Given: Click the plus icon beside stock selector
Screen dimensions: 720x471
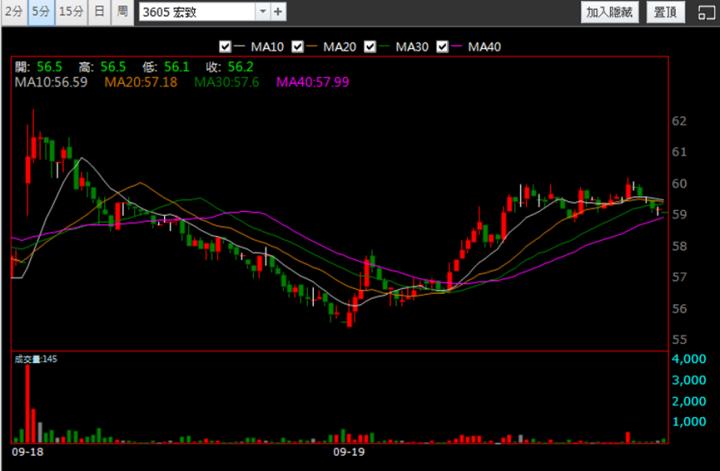Looking at the screenshot, I should point(278,12).
